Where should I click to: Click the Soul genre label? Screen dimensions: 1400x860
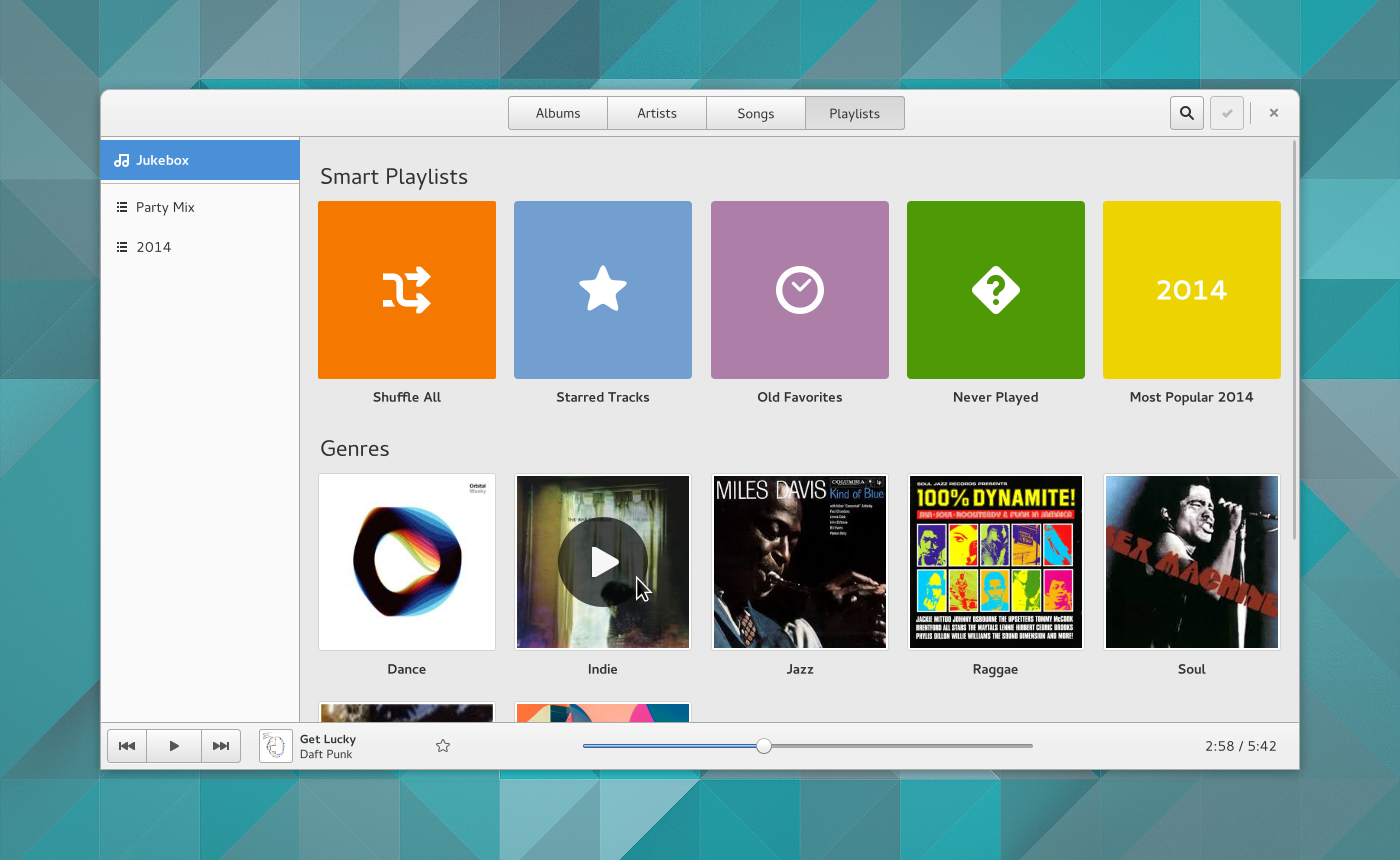[x=1192, y=669]
